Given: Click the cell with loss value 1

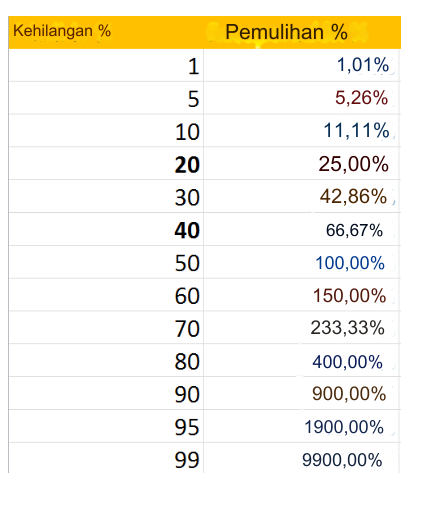Looking at the screenshot, I should 106,65.
